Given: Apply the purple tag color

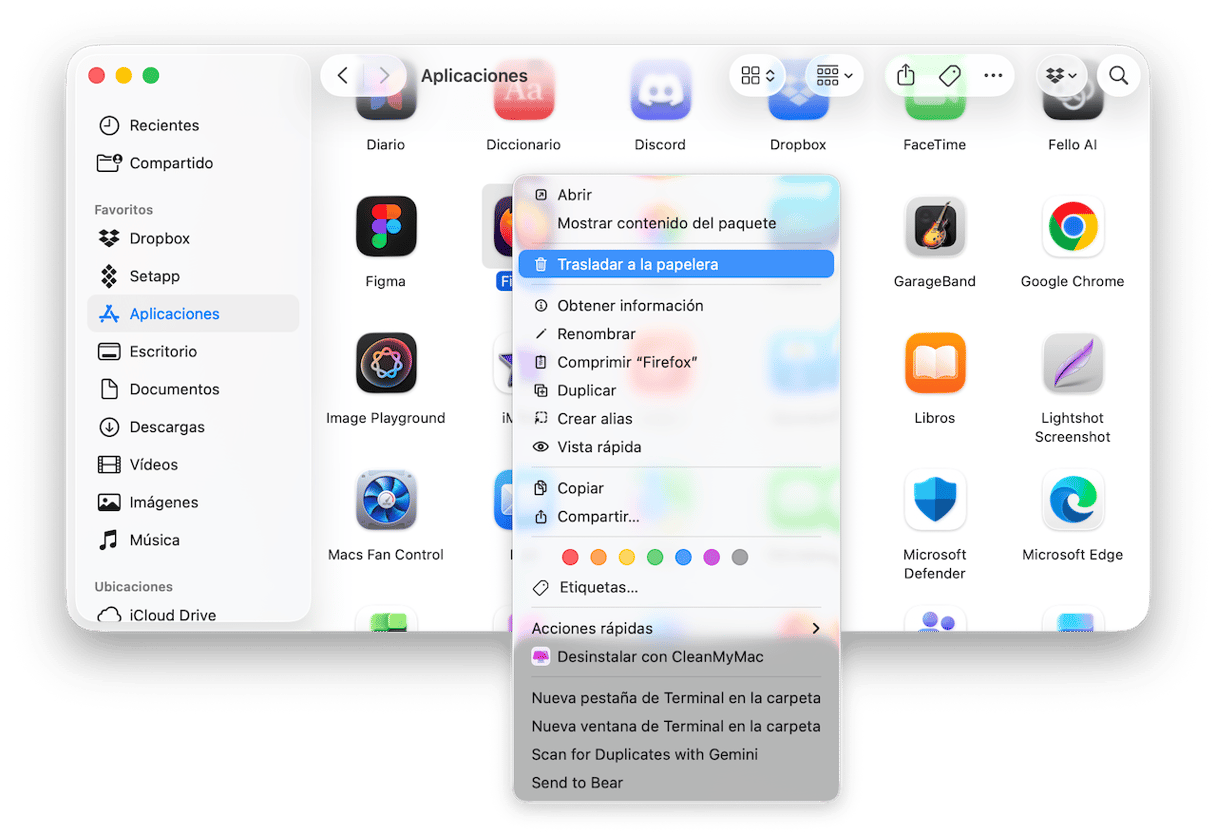Looking at the screenshot, I should 711,557.
